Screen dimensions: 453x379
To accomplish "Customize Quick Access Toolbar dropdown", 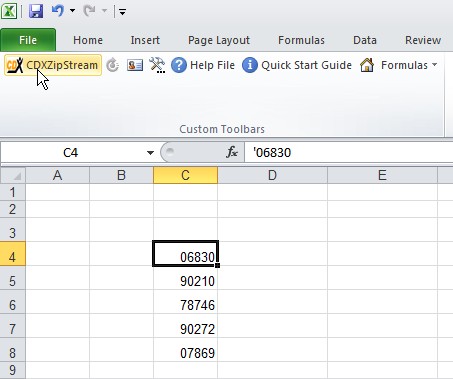I will pyautogui.click(x=122, y=12).
